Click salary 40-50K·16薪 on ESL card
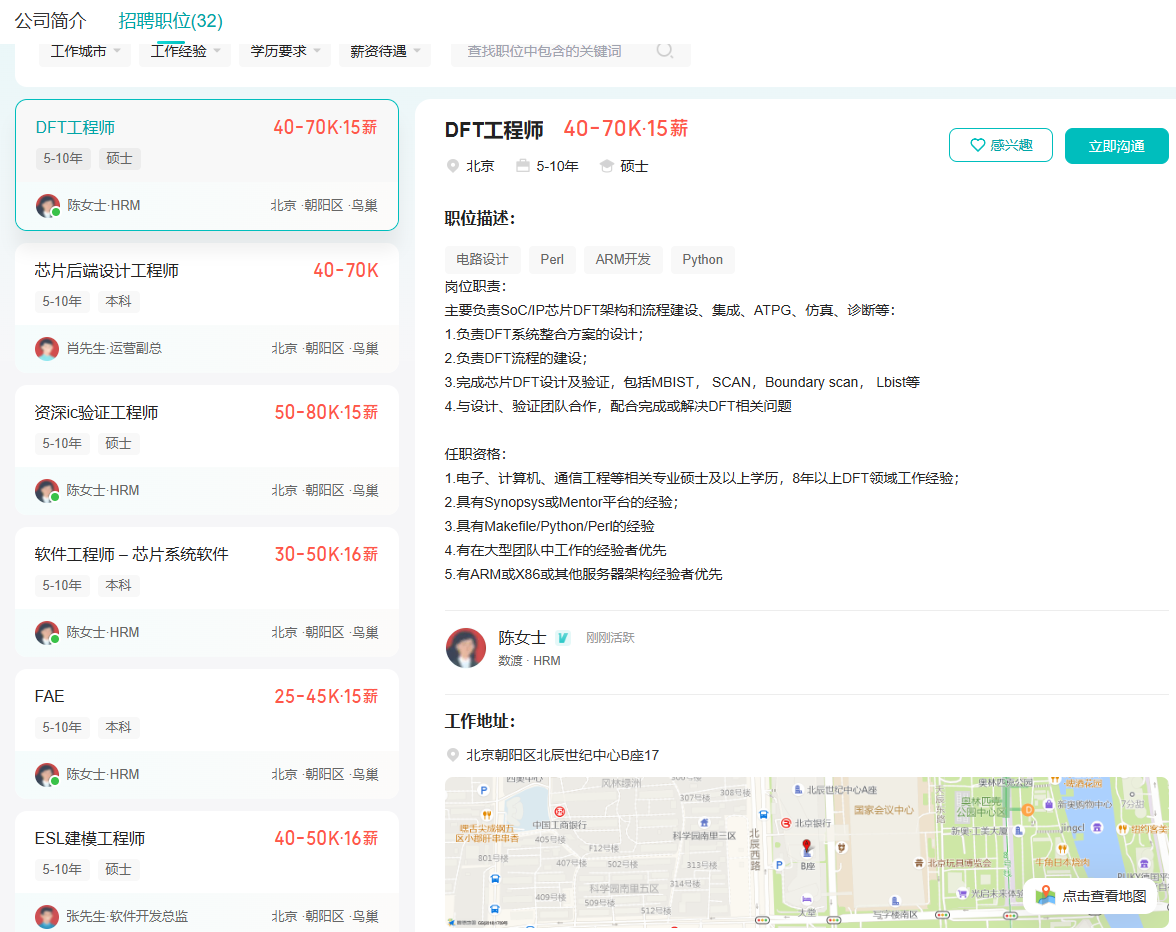The width and height of the screenshot is (1176, 932). point(326,838)
